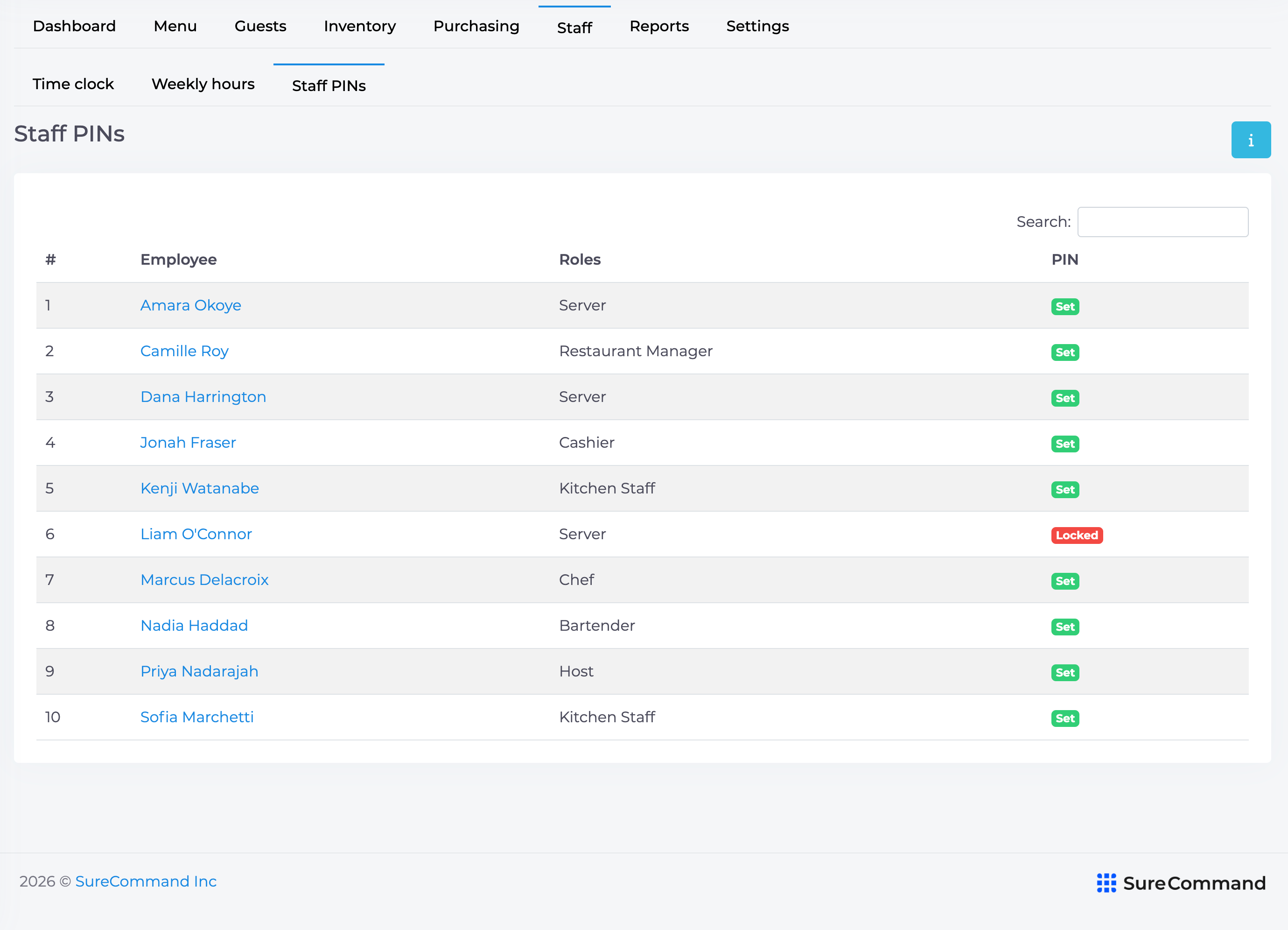Open the Settings tab

tap(757, 26)
